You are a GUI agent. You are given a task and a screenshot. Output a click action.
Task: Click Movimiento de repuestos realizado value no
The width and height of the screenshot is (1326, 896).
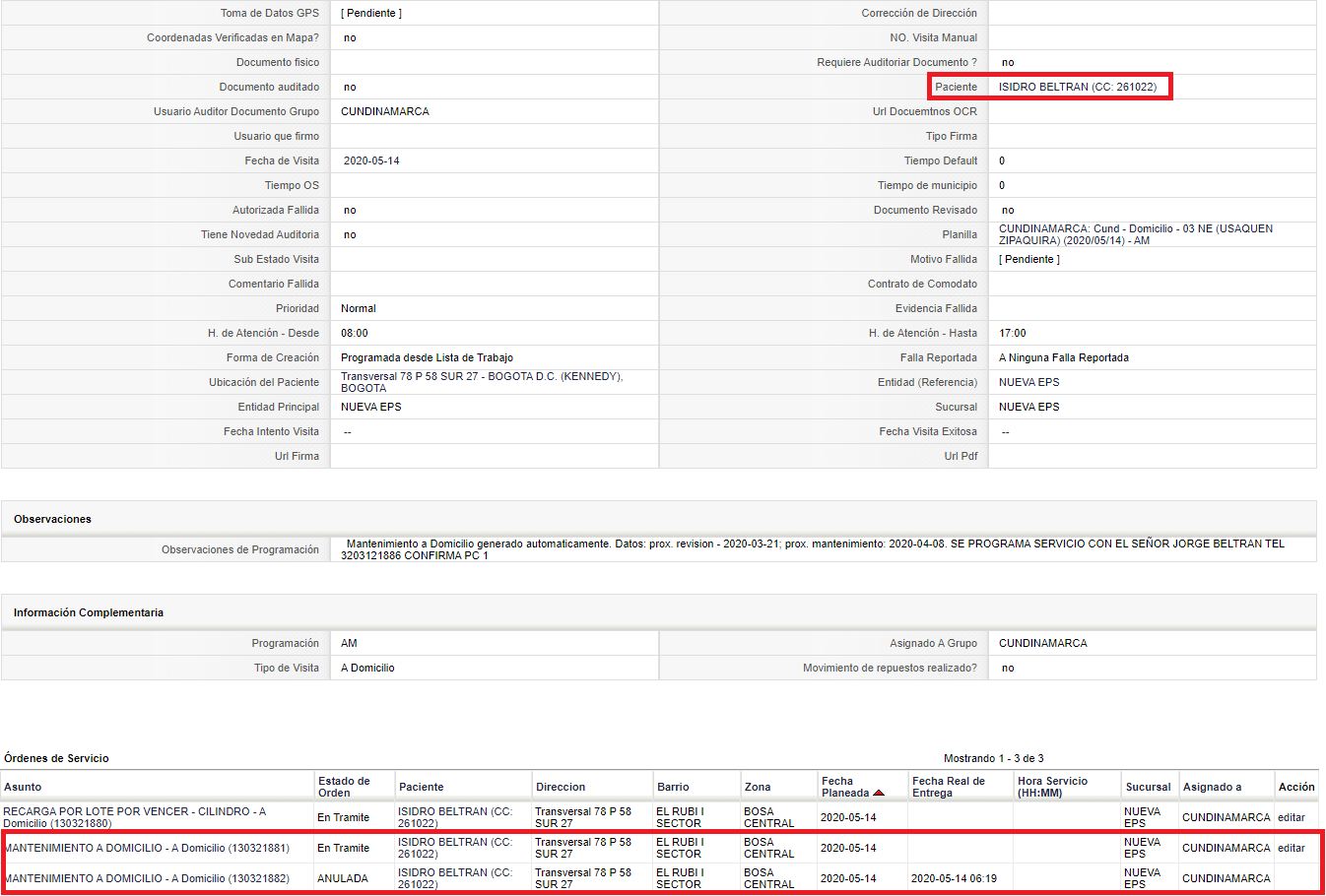point(1008,668)
